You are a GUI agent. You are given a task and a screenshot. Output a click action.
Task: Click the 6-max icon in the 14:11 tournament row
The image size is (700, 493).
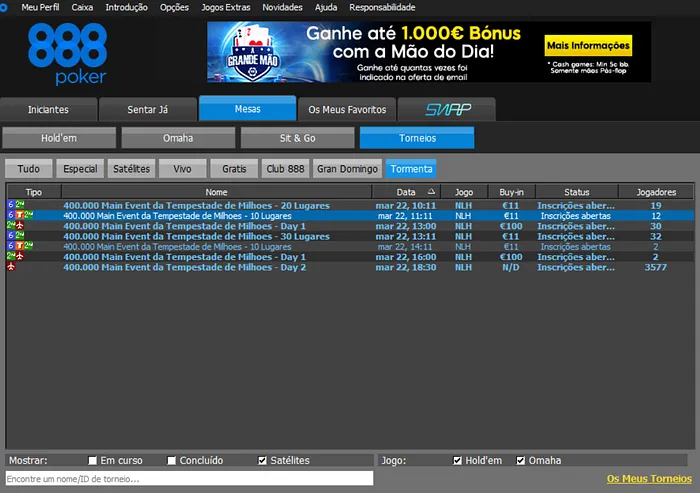click(11, 246)
